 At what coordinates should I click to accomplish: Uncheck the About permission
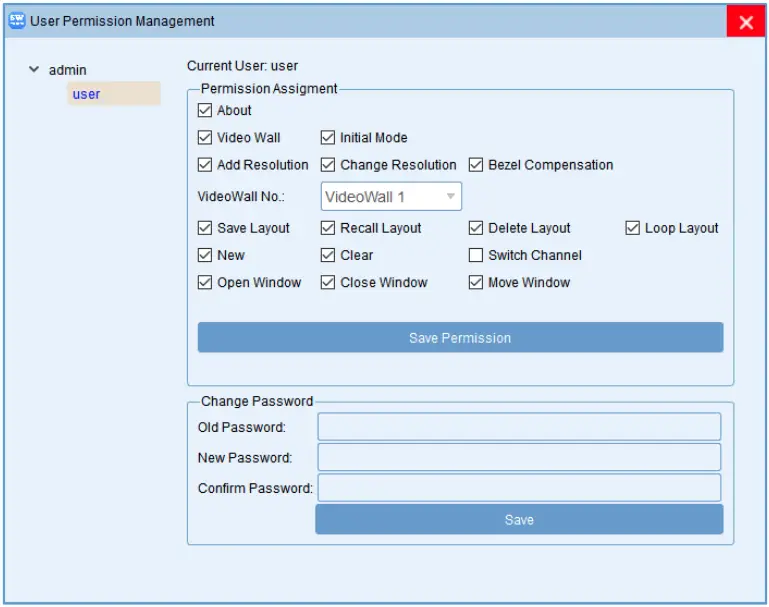205,110
